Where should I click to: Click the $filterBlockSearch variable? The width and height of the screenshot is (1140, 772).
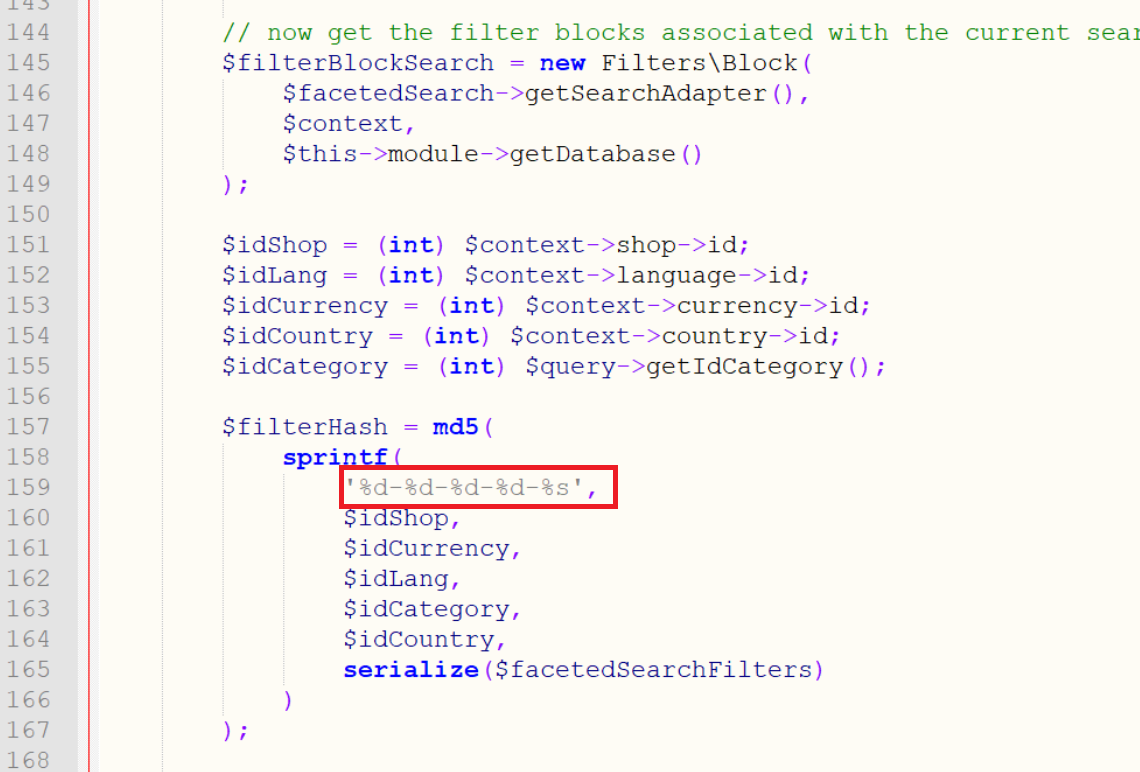point(358,63)
